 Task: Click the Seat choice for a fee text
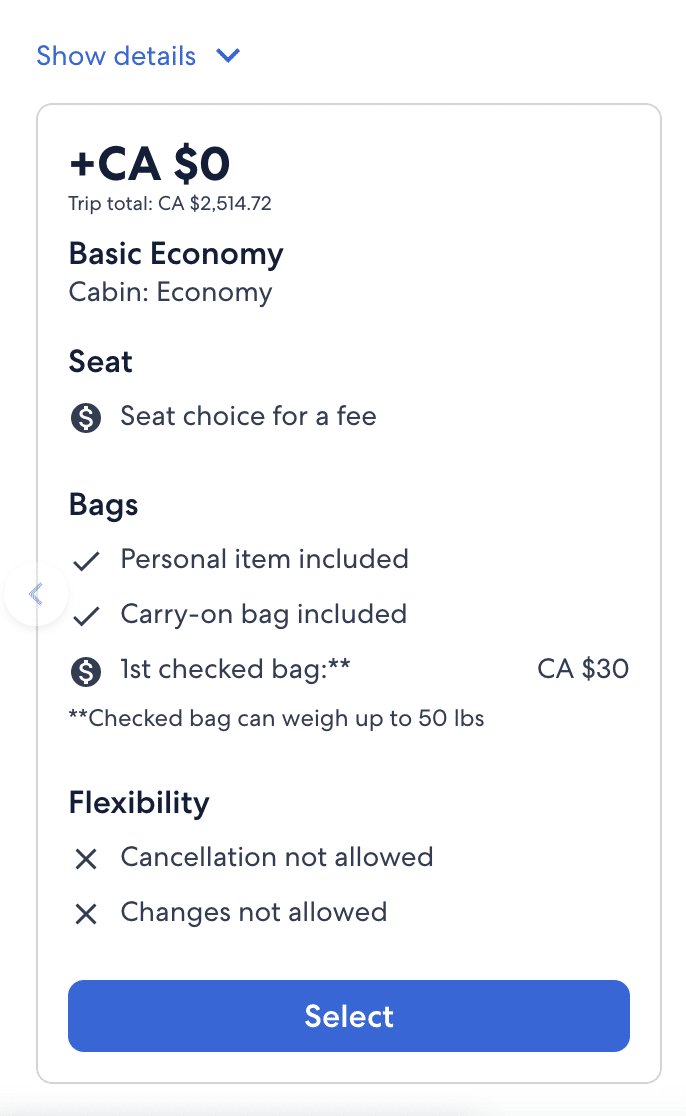[x=248, y=416]
